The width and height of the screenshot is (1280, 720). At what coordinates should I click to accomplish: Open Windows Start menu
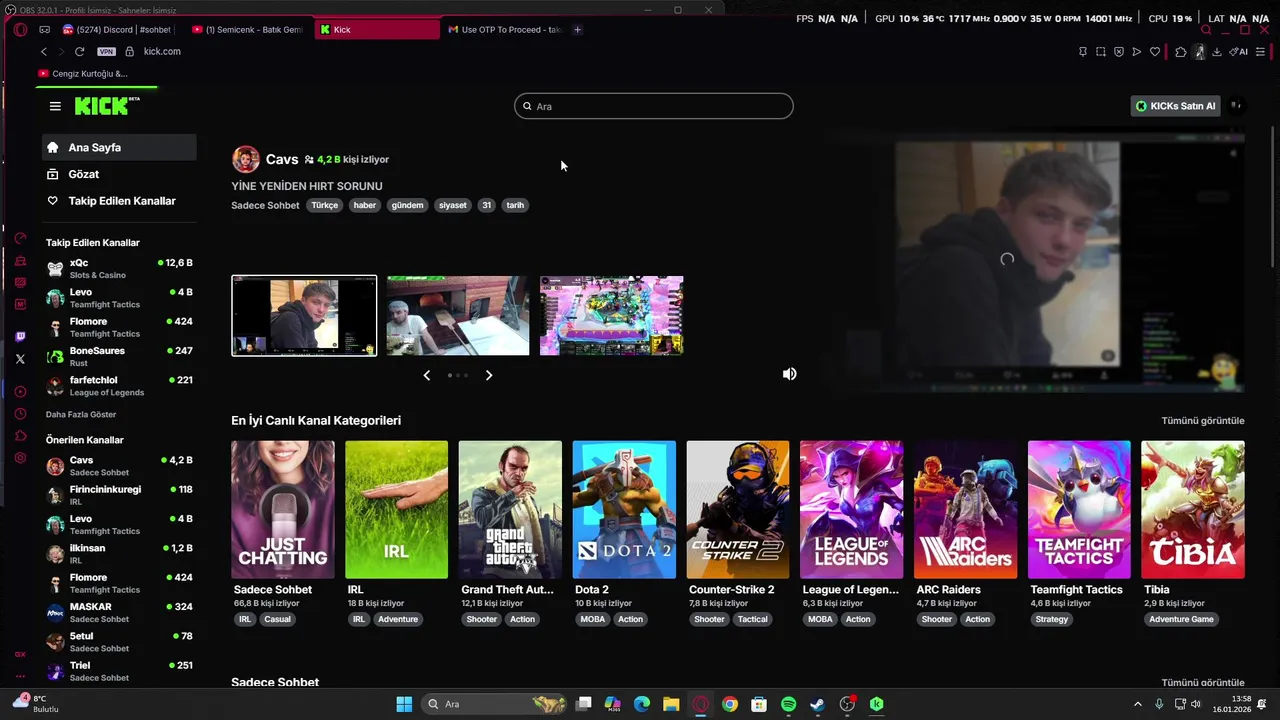404,704
